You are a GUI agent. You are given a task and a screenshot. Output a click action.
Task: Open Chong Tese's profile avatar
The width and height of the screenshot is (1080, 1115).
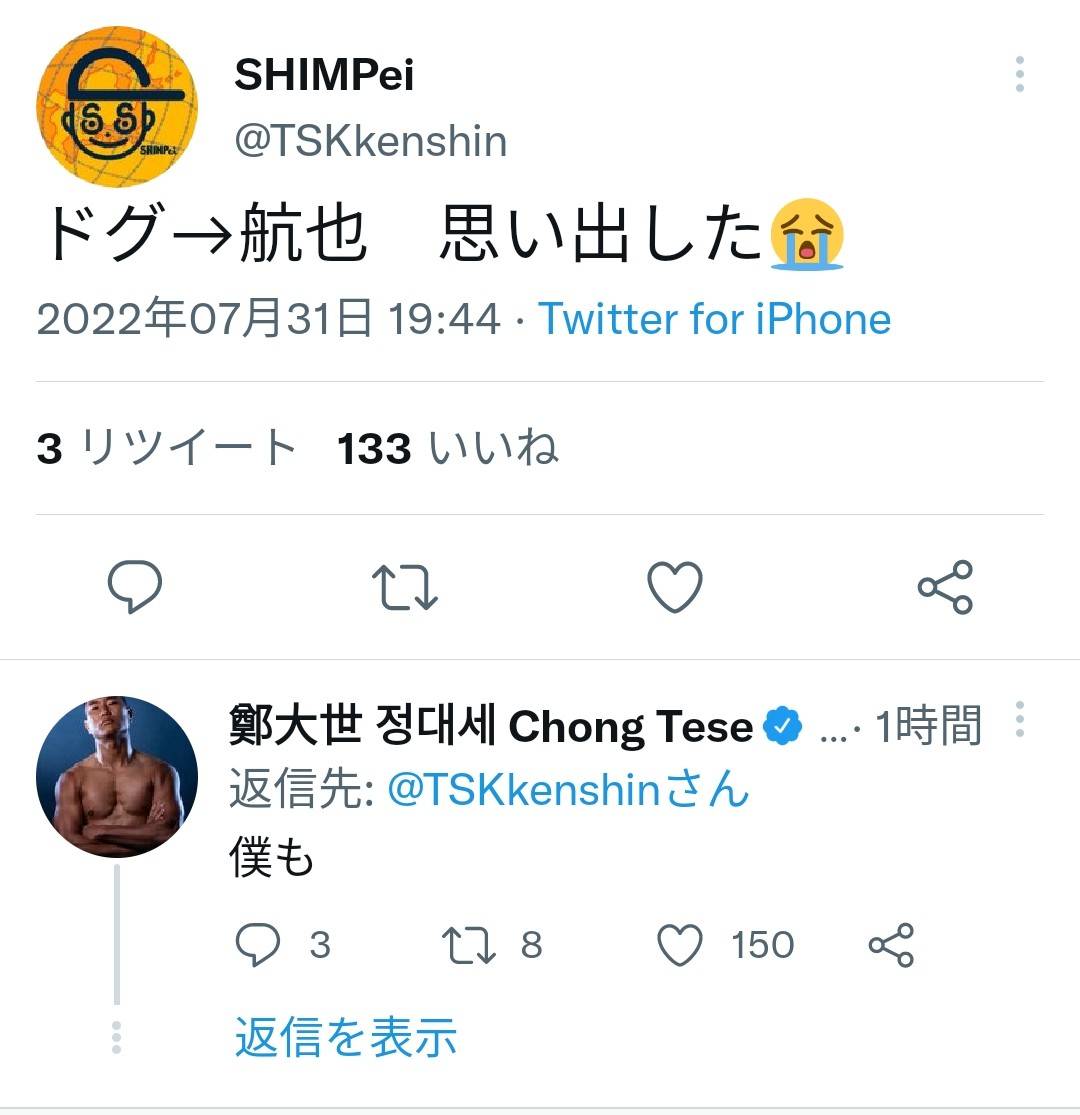coord(117,777)
